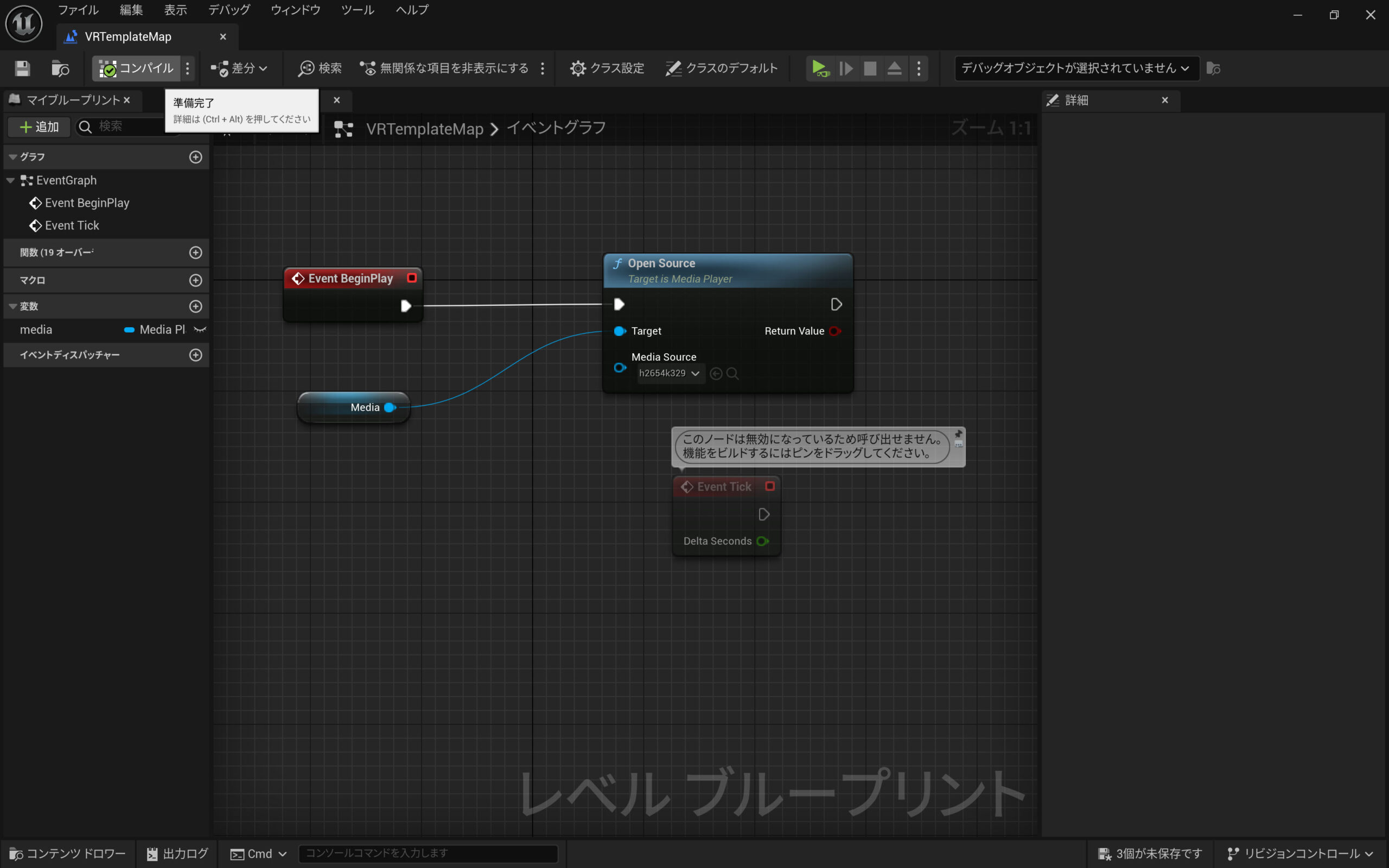This screenshot has height=868, width=1389.
Task: Click the Compile button
Action: pyautogui.click(x=137, y=68)
